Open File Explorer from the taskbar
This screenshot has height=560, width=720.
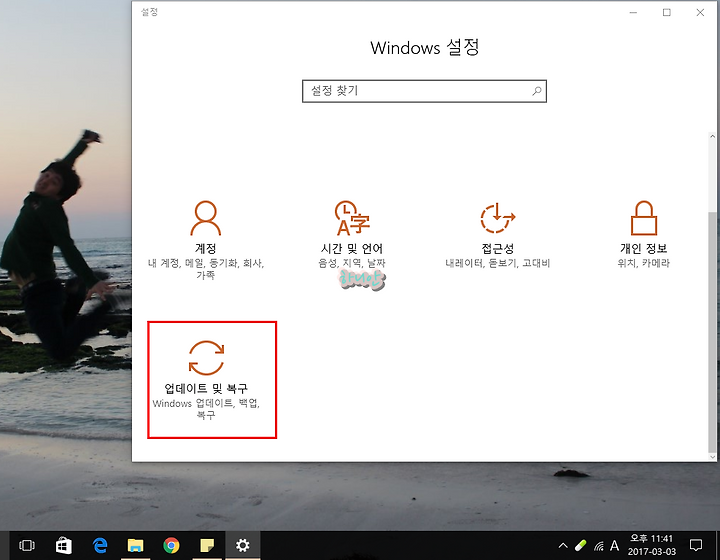pos(135,545)
